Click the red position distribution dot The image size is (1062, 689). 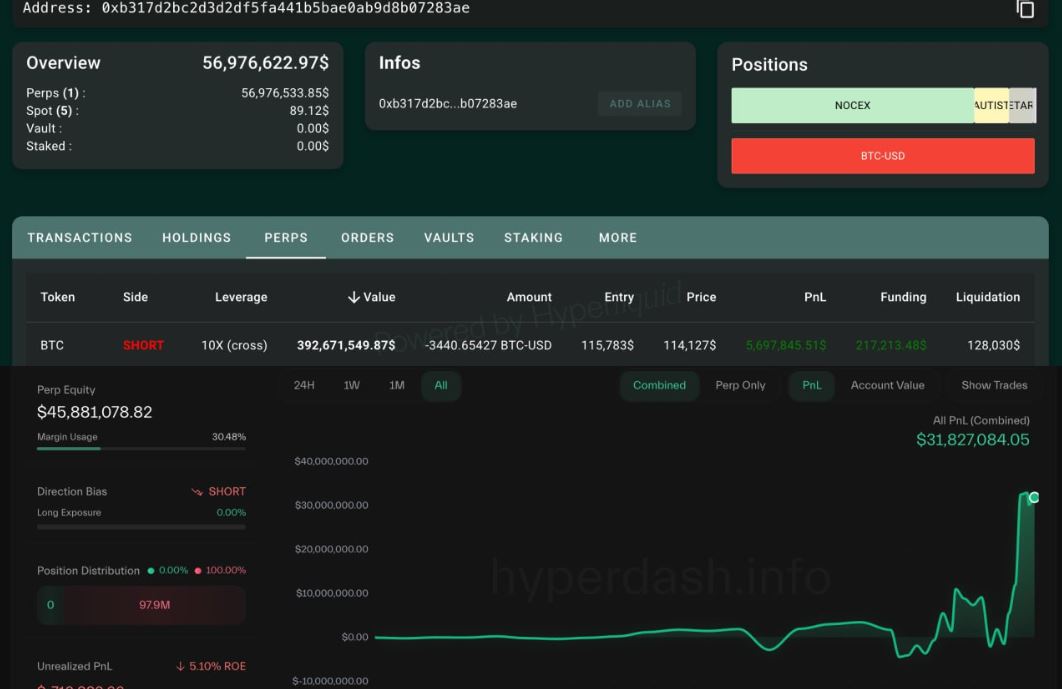coord(198,569)
